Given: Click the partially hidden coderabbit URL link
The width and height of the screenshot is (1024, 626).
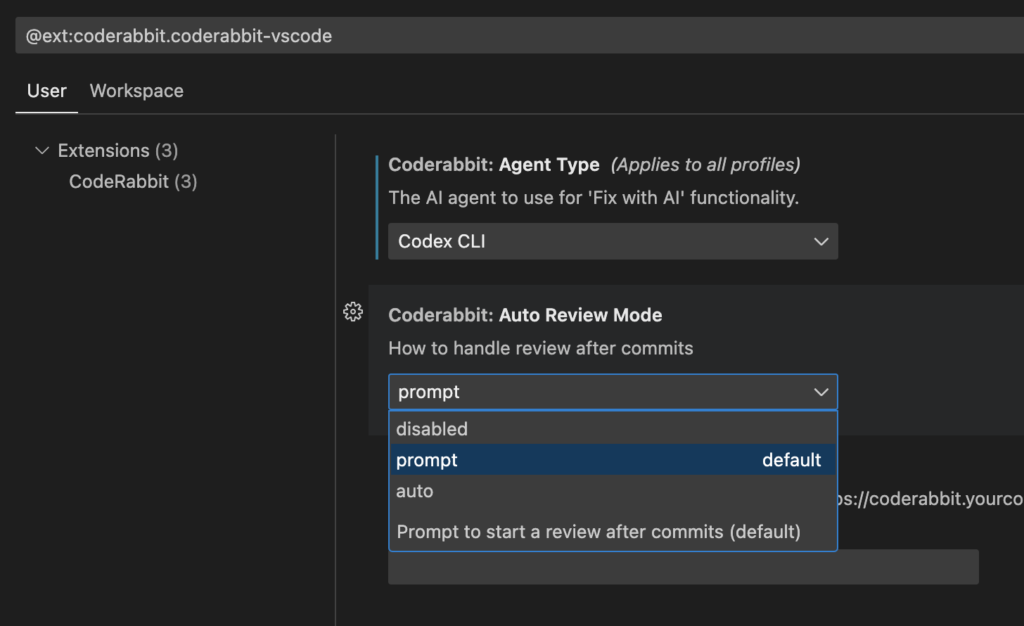Looking at the screenshot, I should point(930,499).
